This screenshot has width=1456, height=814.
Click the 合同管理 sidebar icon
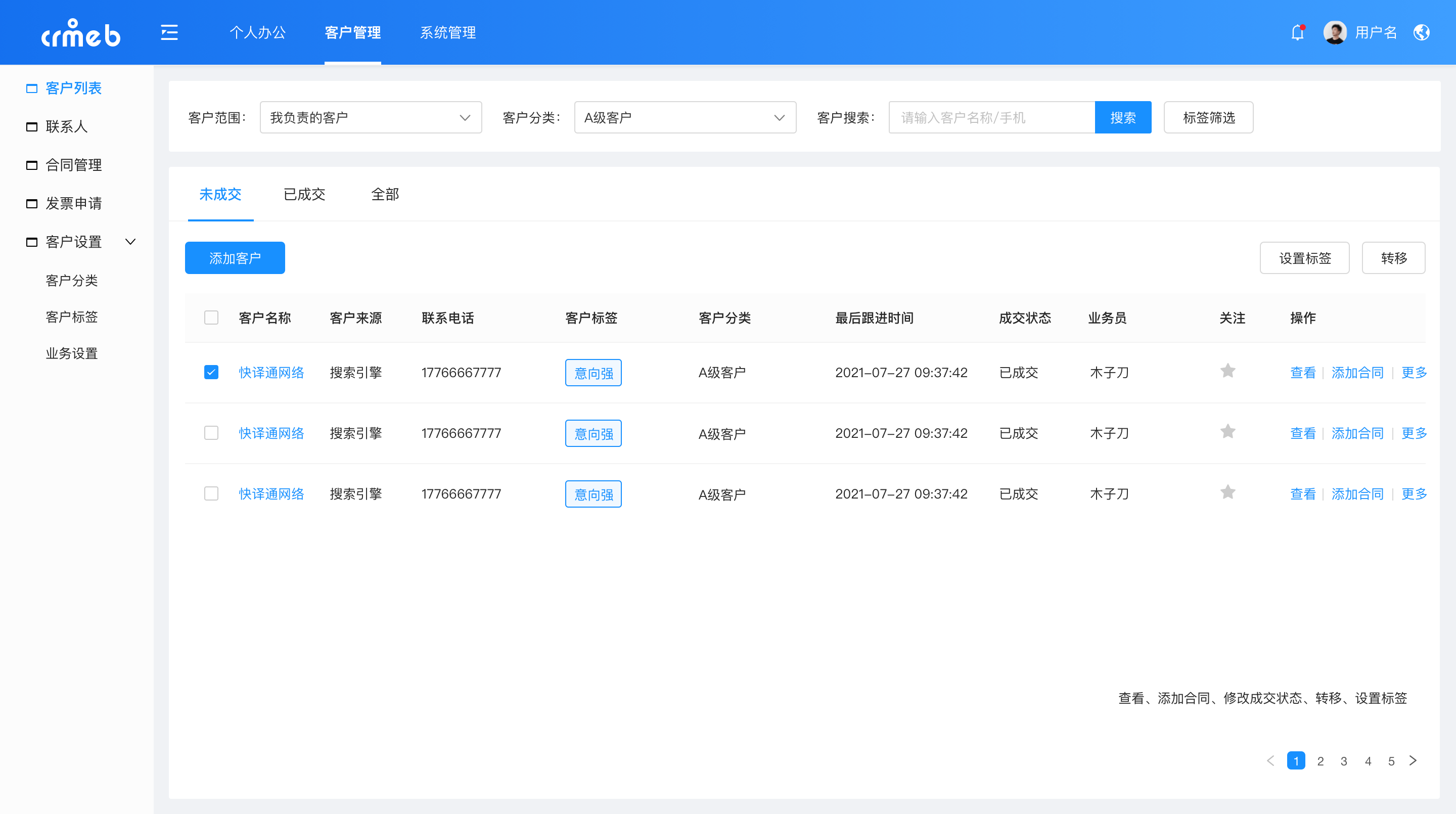(32, 165)
